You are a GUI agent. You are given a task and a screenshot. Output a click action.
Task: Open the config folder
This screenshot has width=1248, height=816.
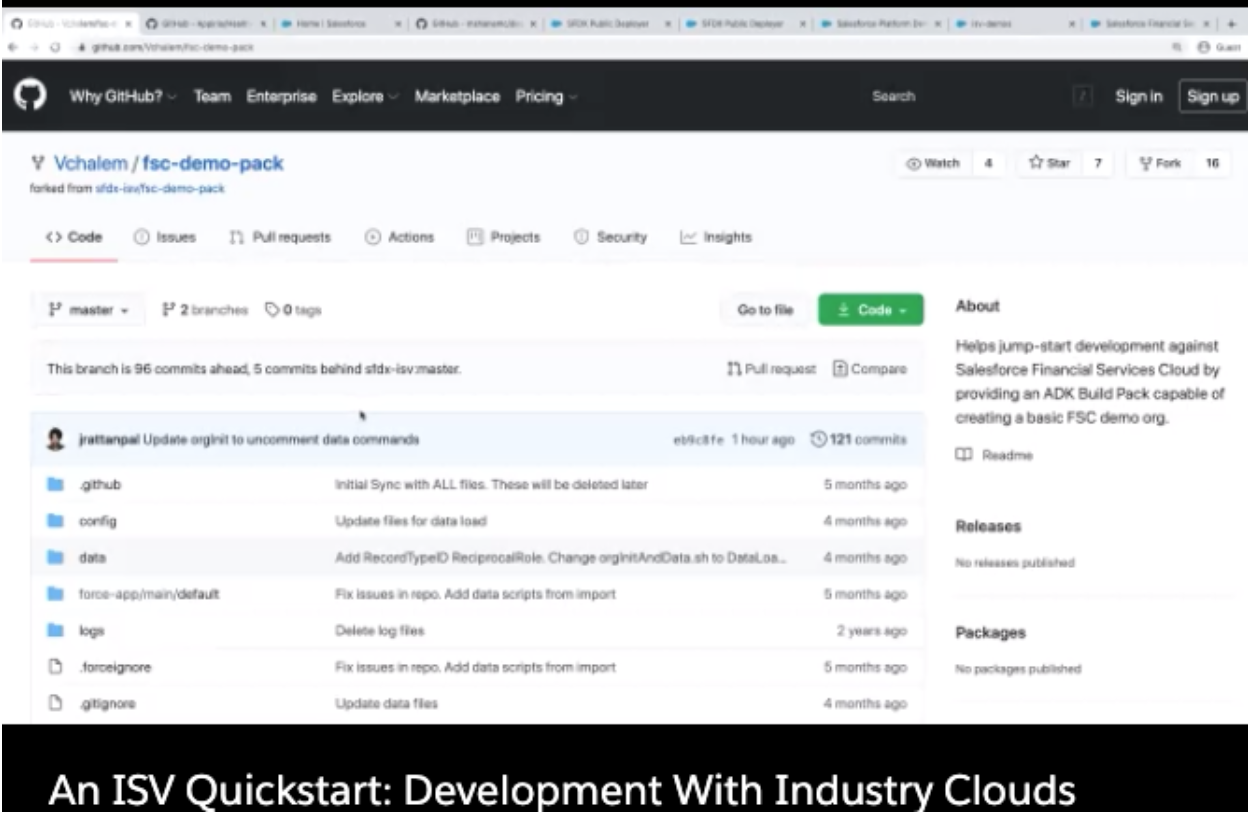pos(98,521)
